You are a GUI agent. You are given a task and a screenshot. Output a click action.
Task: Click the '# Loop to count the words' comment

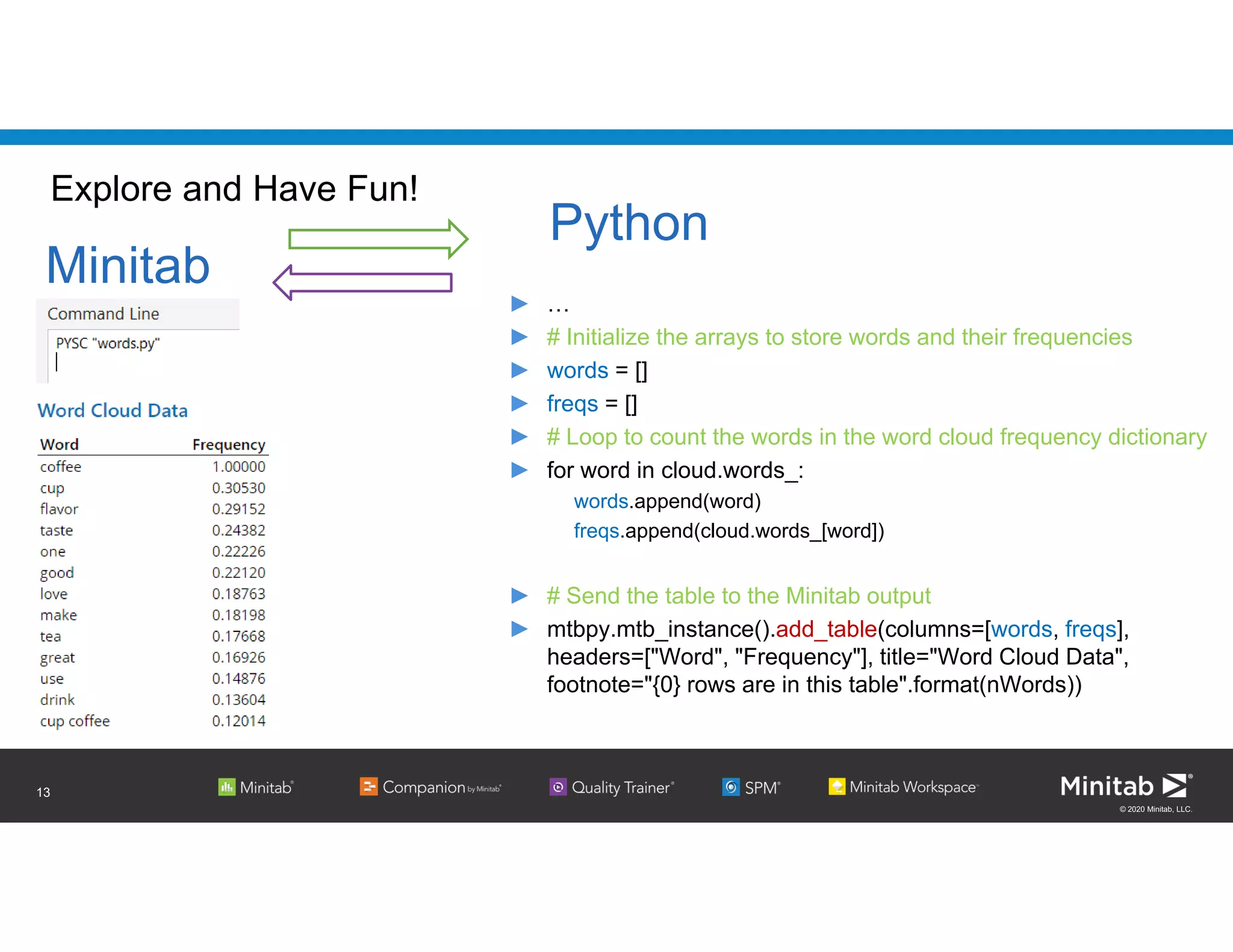click(877, 437)
